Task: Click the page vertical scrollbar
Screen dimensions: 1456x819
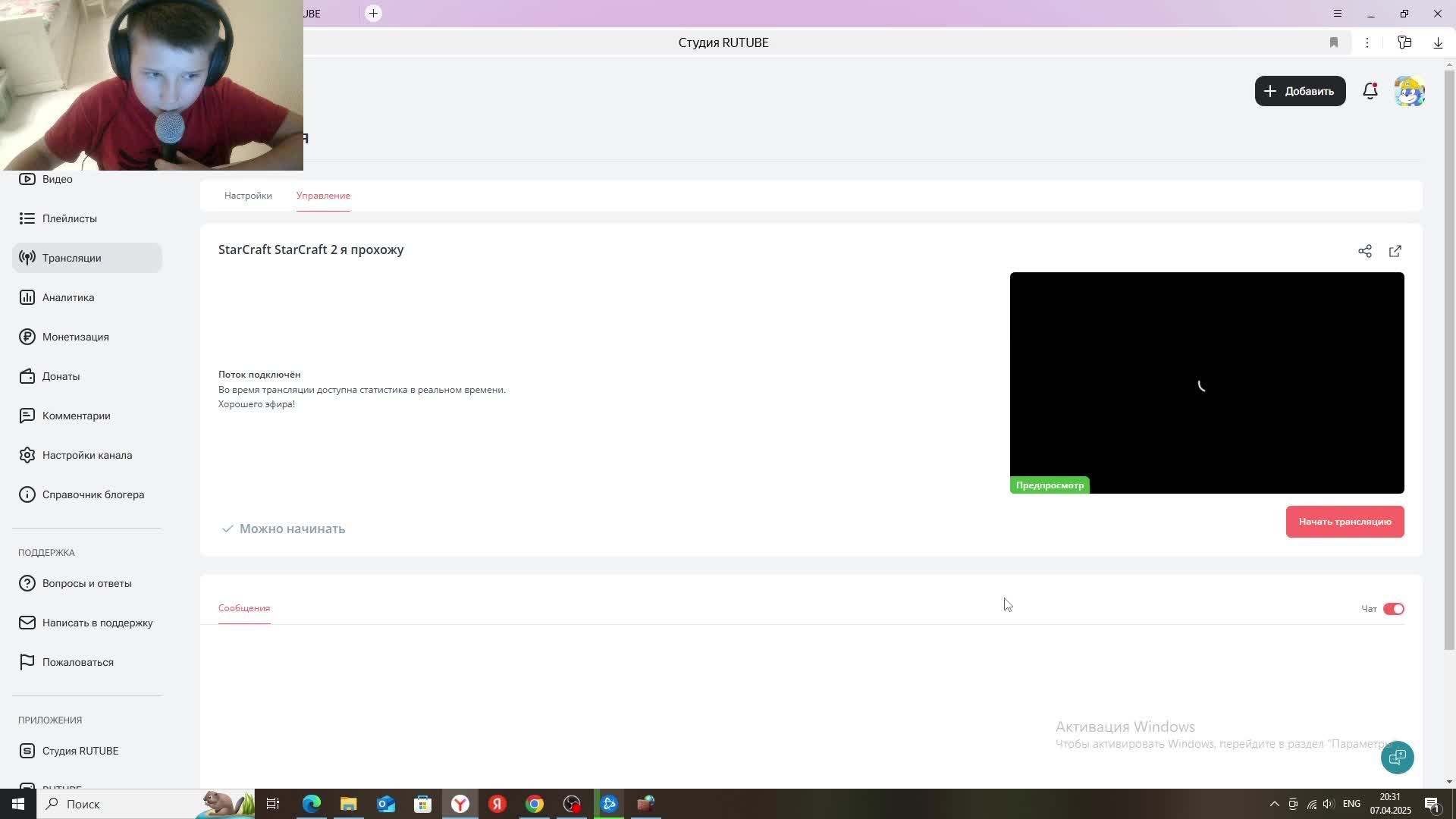Action: [1449, 356]
